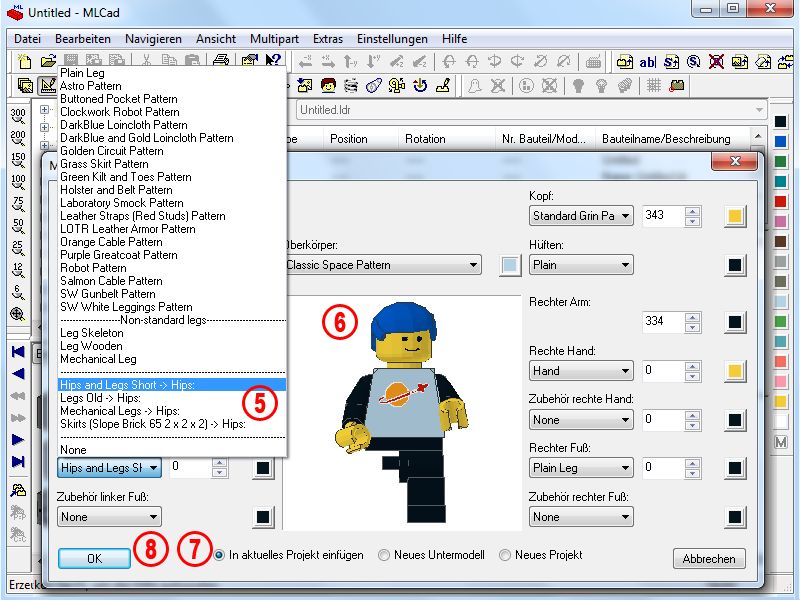Open the Navigieren menu
This screenshot has width=800, height=600.
pos(153,39)
